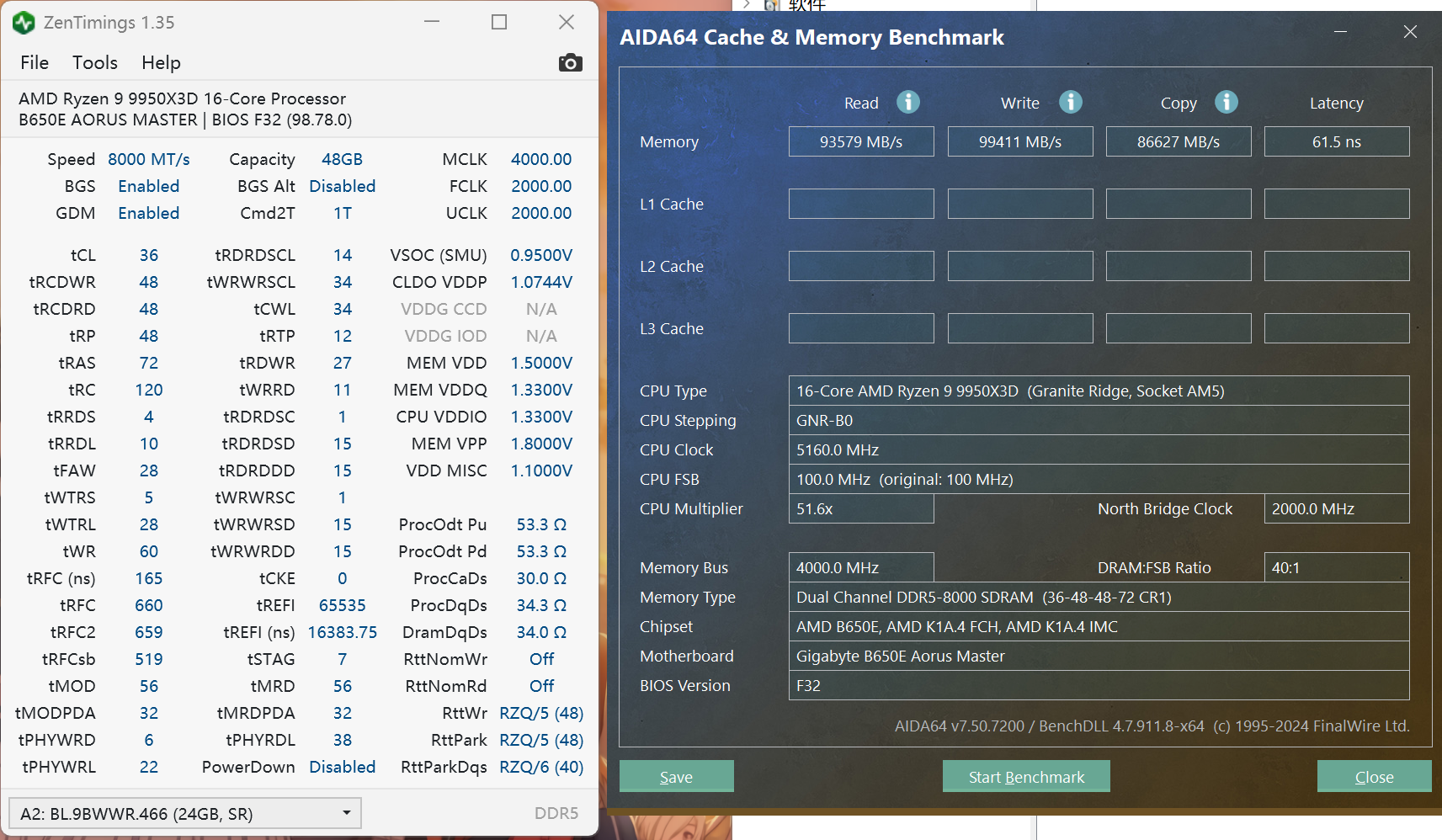Screen dimensions: 1442x840
Task: Open the A2: BL.9BWWR.466 module dropdown
Action: pyautogui.click(x=185, y=813)
